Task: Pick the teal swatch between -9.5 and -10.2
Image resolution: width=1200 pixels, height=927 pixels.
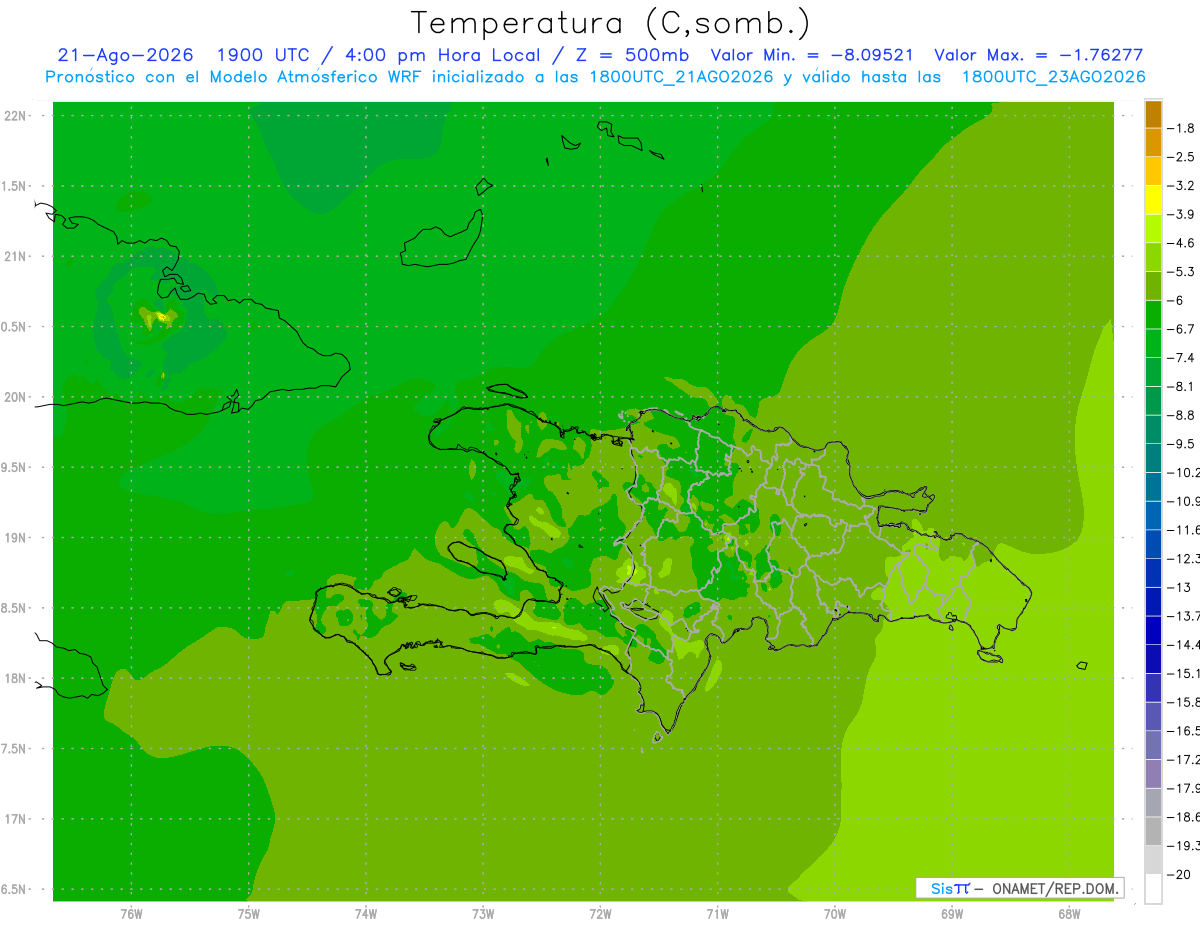Action: pos(1153,458)
